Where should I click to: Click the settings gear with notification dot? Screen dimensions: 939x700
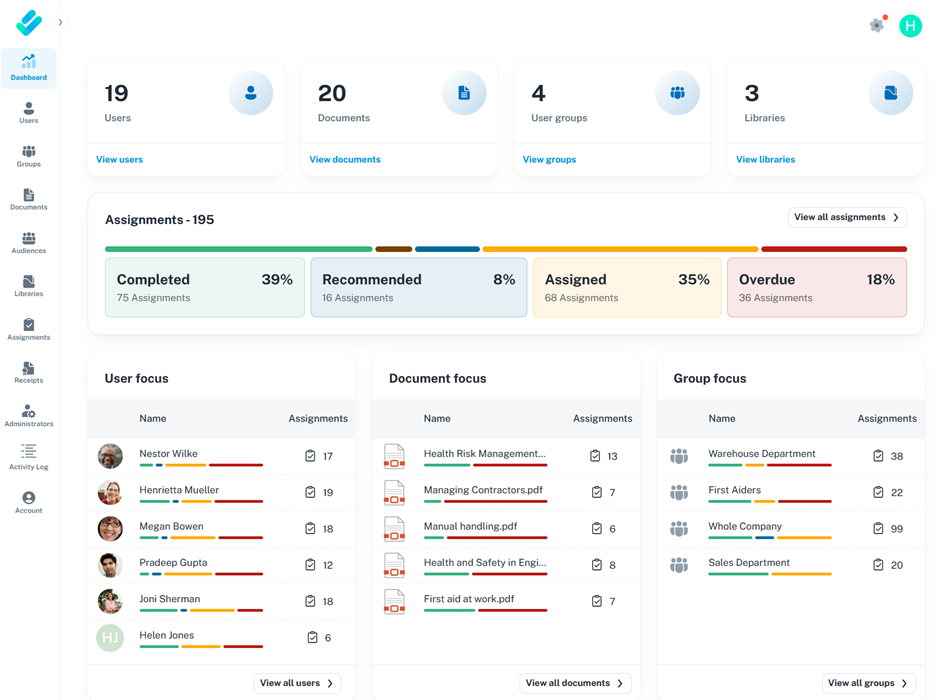coord(877,25)
